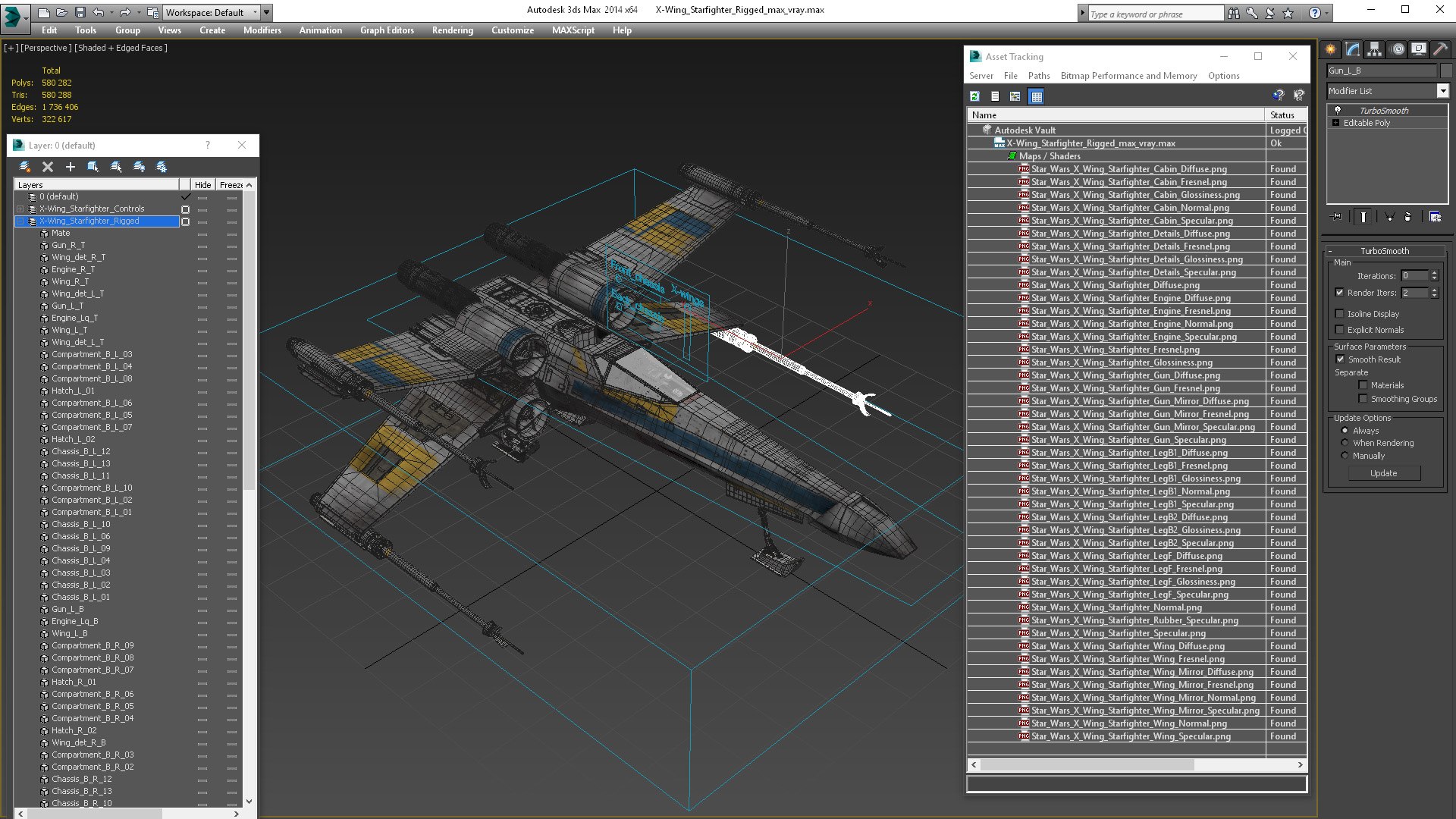Open the Modifier List dropdown
This screenshot has width=1456, height=819.
pos(1442,91)
